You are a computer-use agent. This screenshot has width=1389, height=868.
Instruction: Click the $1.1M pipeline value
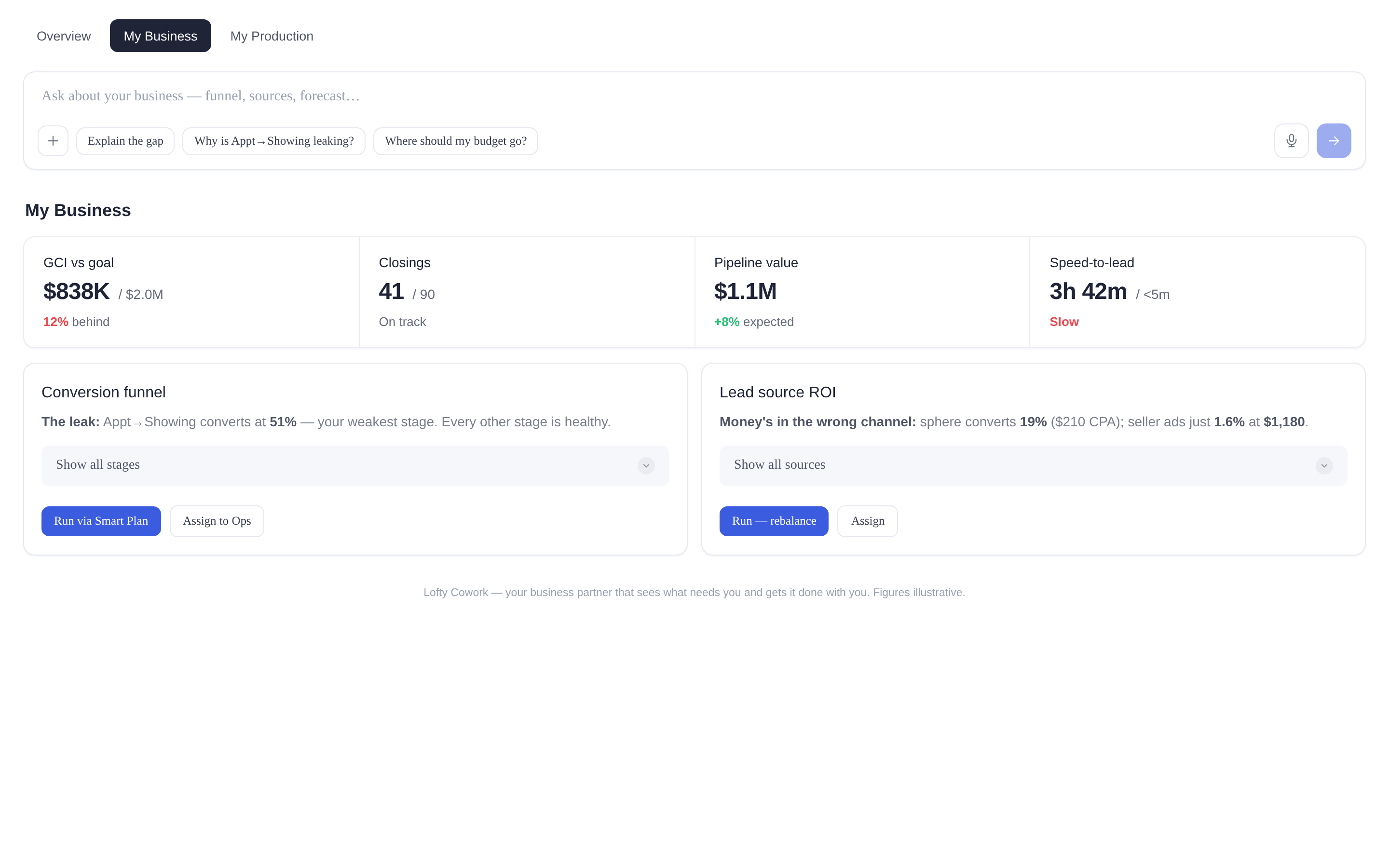pyautogui.click(x=745, y=292)
